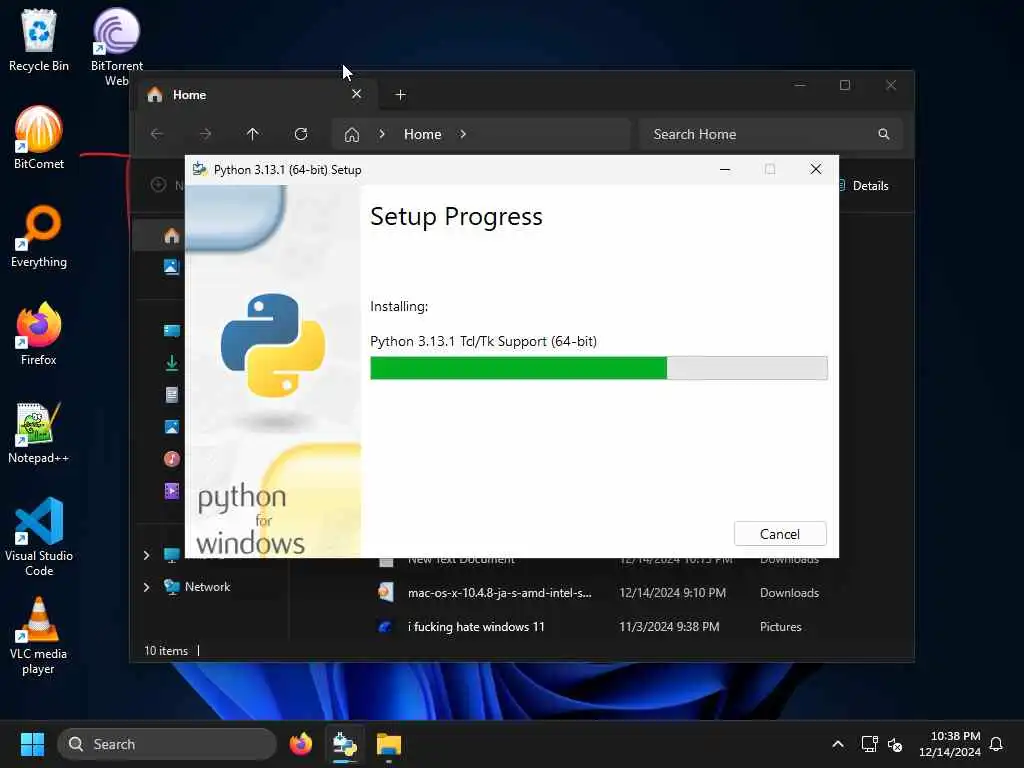Open the Details pane button
Screen dimensions: 1024x768
click(x=863, y=185)
